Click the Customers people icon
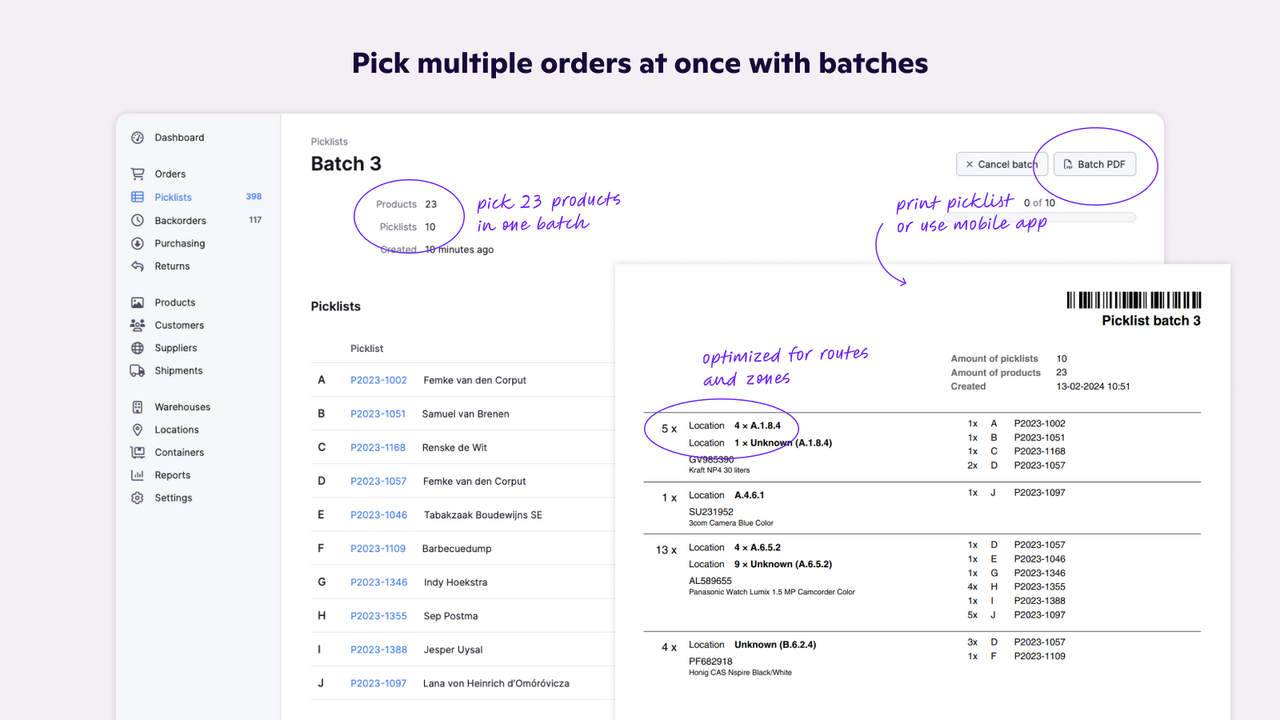Viewport: 1280px width, 720px height. coord(136,325)
